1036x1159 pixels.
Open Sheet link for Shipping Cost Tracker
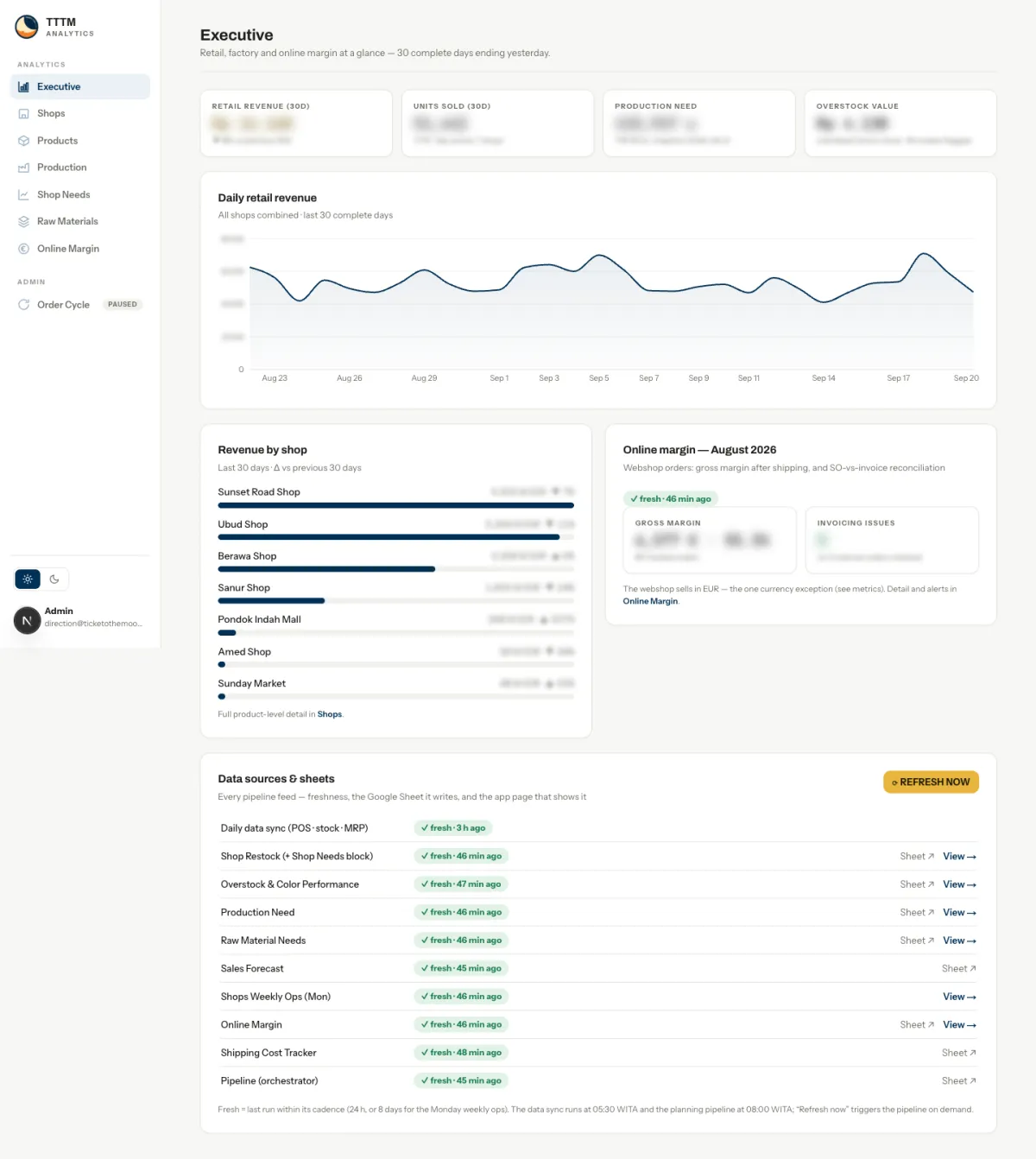959,1053
